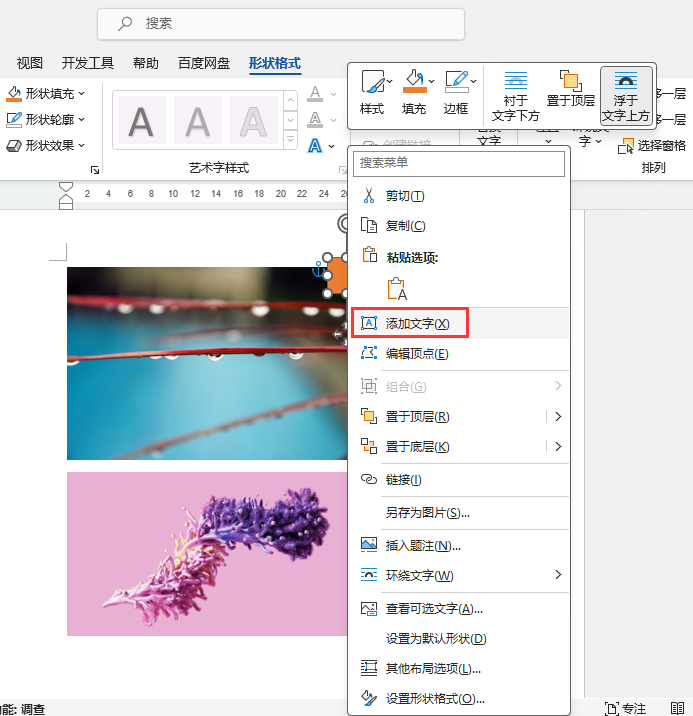Click the search menu (搜索菜单) input box
This screenshot has width=693, height=716.
tap(459, 163)
